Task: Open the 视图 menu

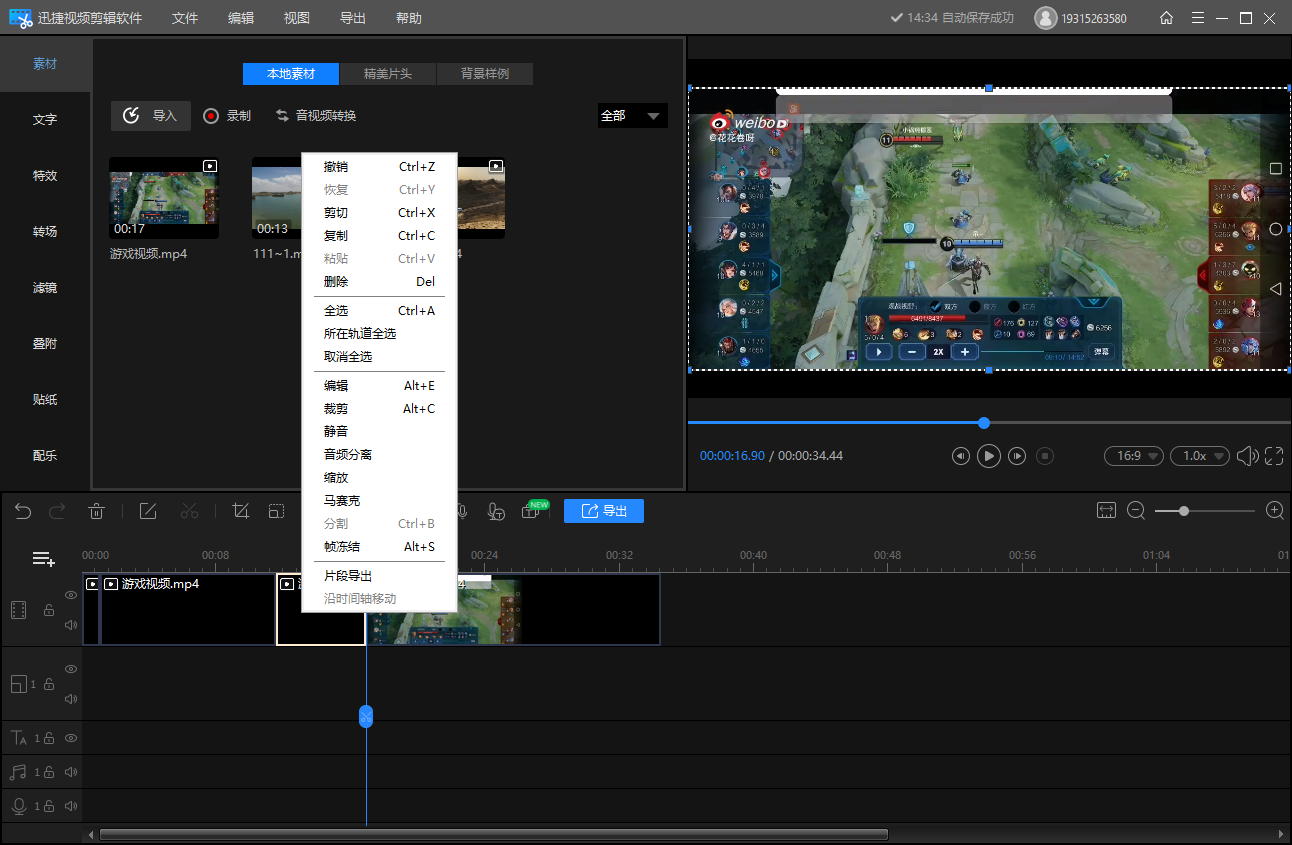Action: (x=297, y=18)
